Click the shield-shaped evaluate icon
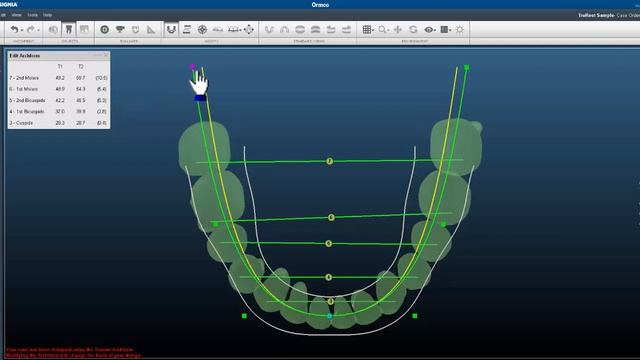The width and height of the screenshot is (640, 360). [136, 29]
